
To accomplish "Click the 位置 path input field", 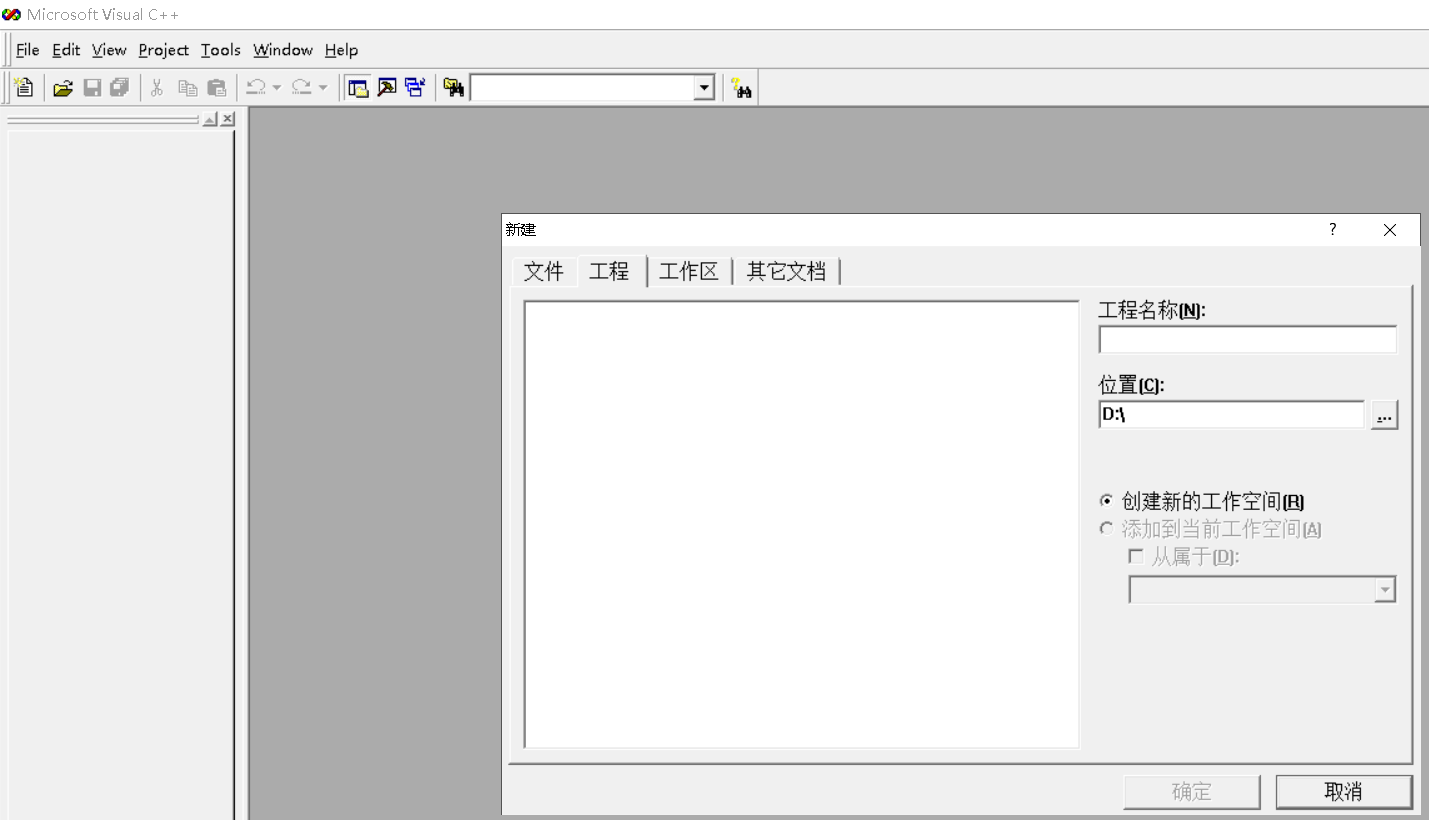I will click(x=1232, y=415).
